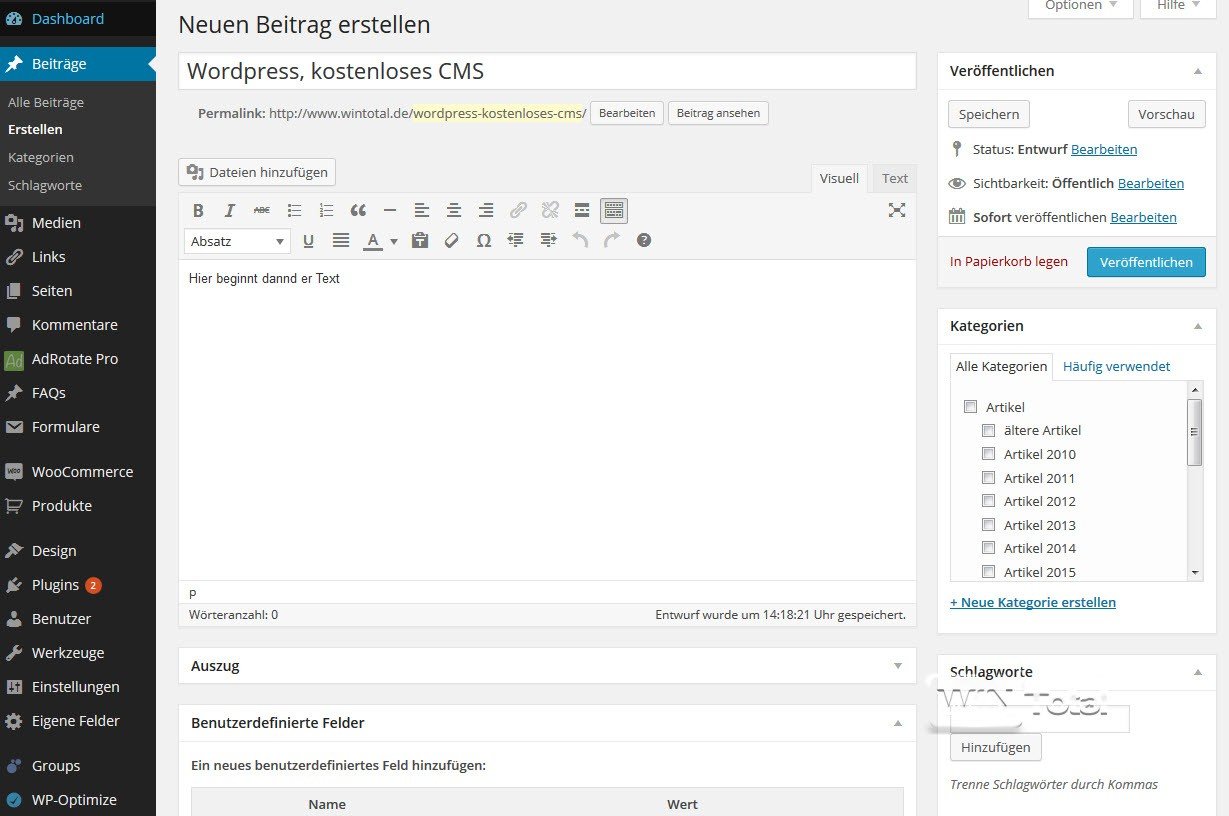Check the Artikel category
This screenshot has width=1229, height=816.
[970, 407]
